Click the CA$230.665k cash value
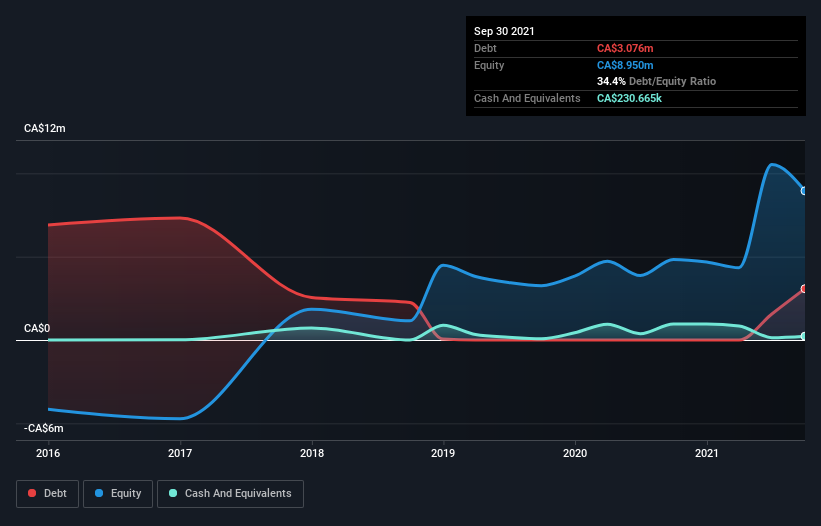Viewport: 821px width, 526px height. pos(629,98)
